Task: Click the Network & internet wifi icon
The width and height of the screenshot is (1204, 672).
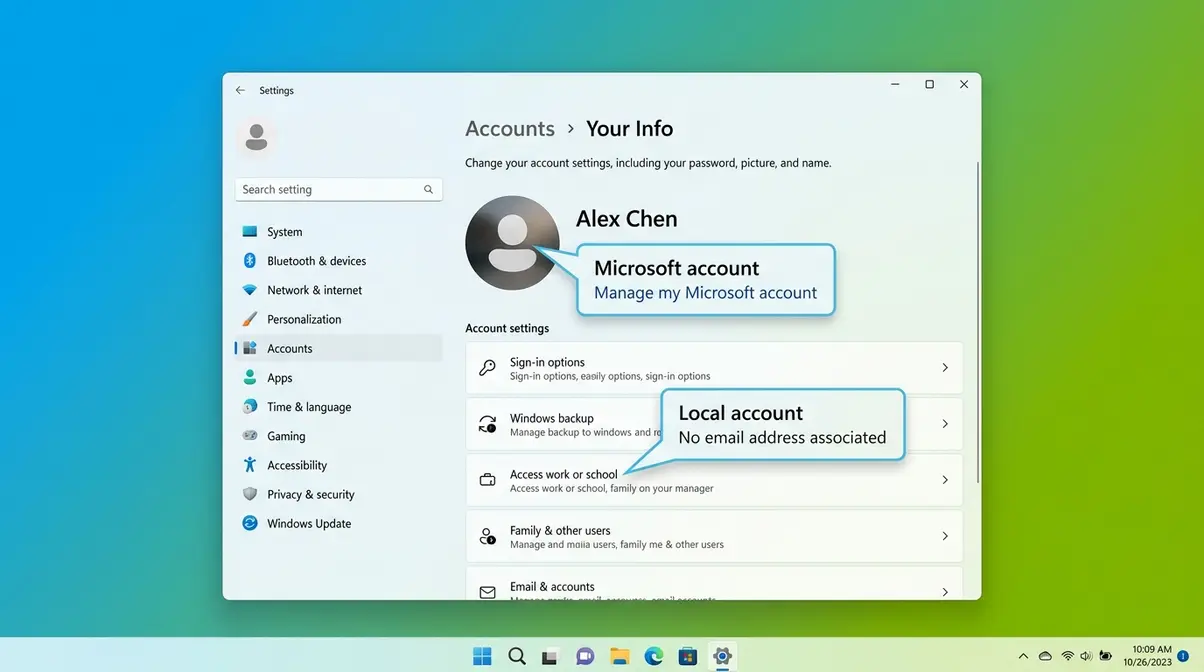Action: click(x=250, y=290)
